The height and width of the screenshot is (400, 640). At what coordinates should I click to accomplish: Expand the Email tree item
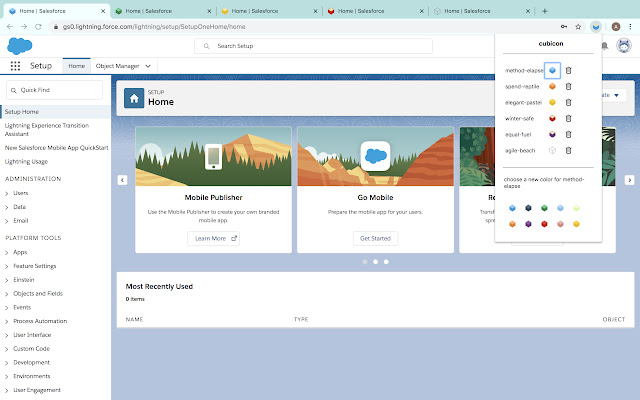point(7,221)
